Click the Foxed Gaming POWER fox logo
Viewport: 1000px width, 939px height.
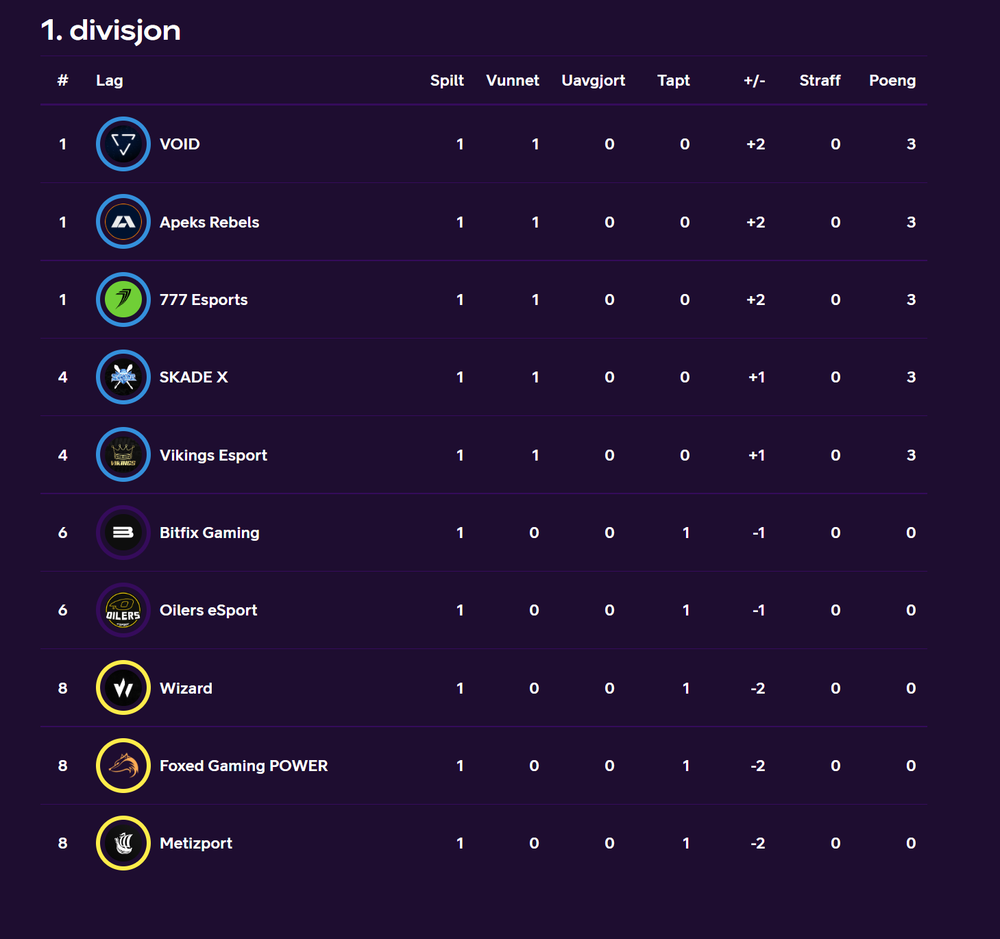[x=123, y=765]
